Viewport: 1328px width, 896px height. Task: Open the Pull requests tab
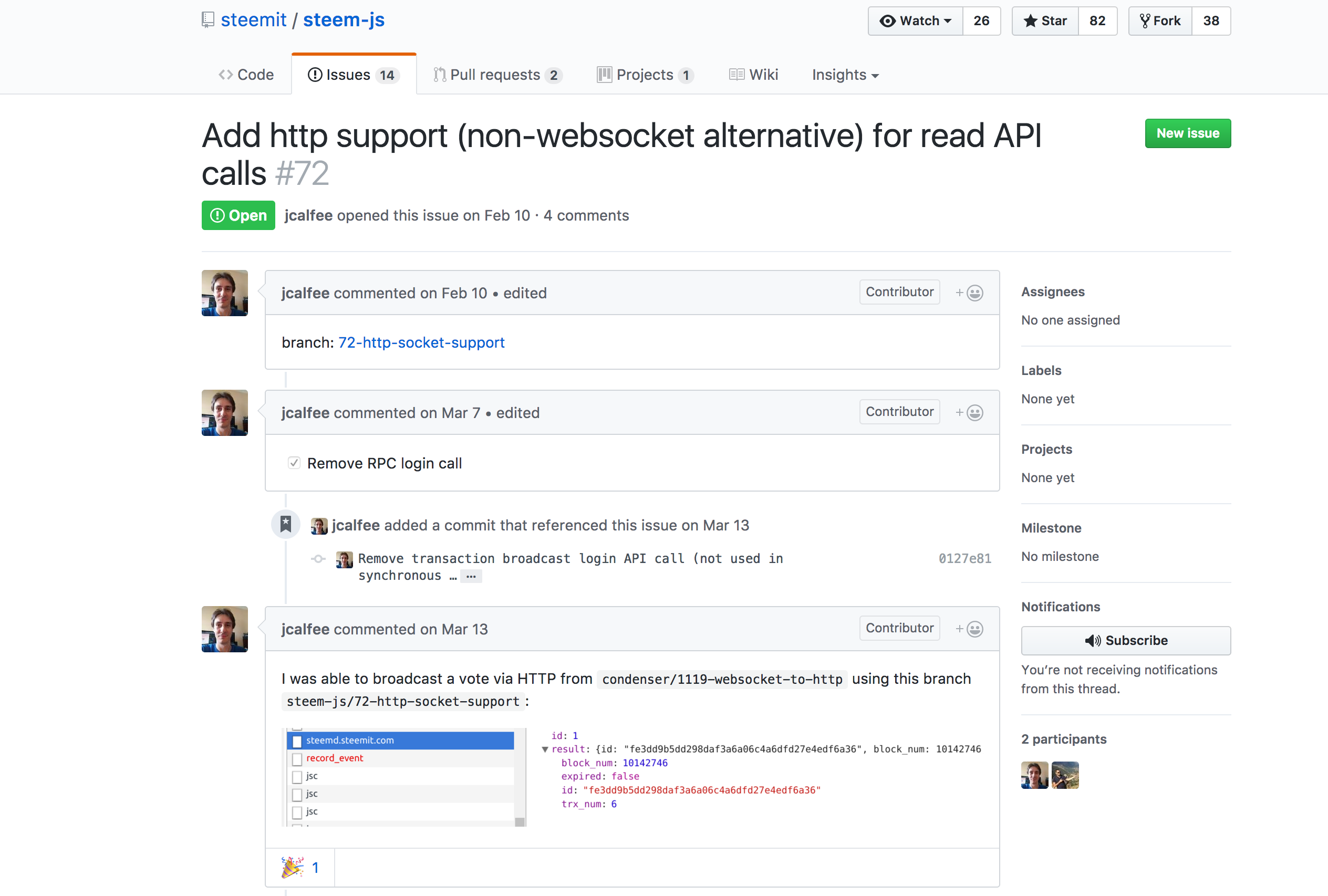(x=497, y=75)
